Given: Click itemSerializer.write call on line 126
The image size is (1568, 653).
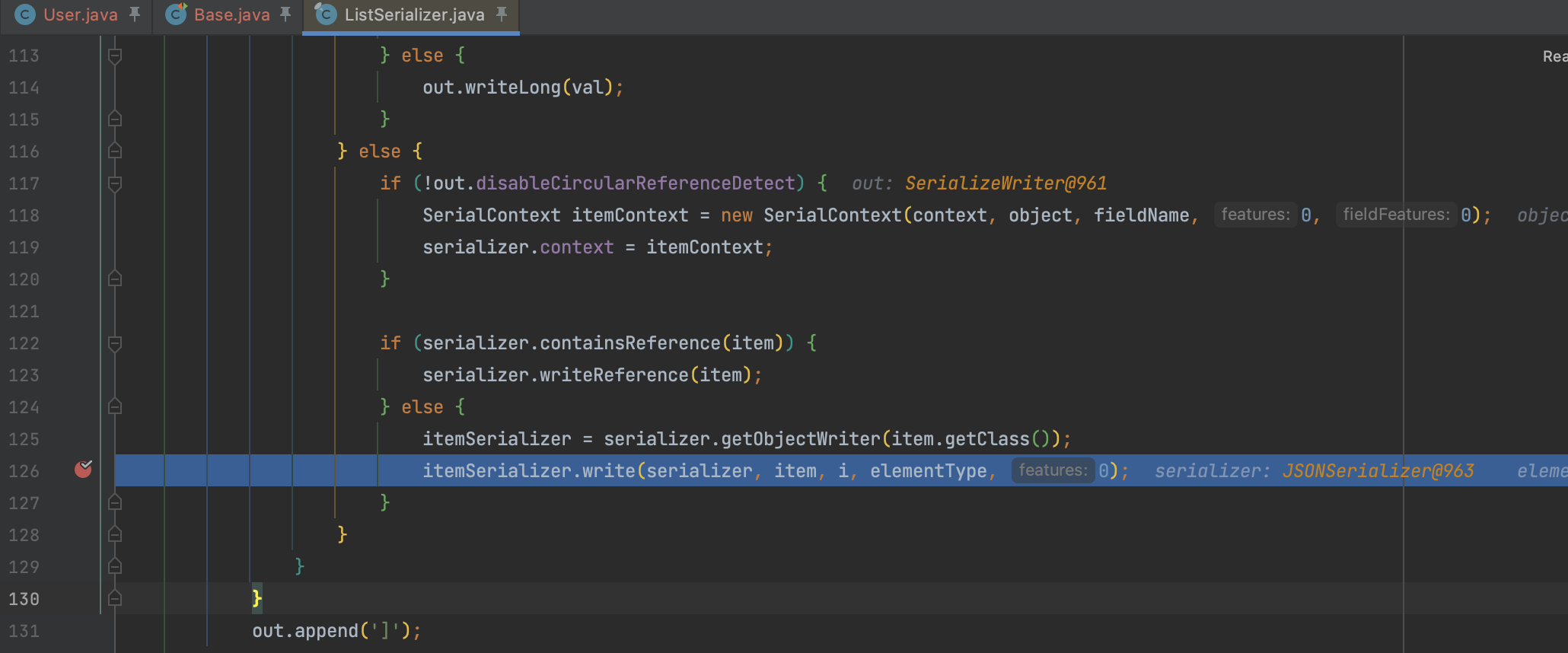Looking at the screenshot, I should pyautogui.click(x=529, y=471).
